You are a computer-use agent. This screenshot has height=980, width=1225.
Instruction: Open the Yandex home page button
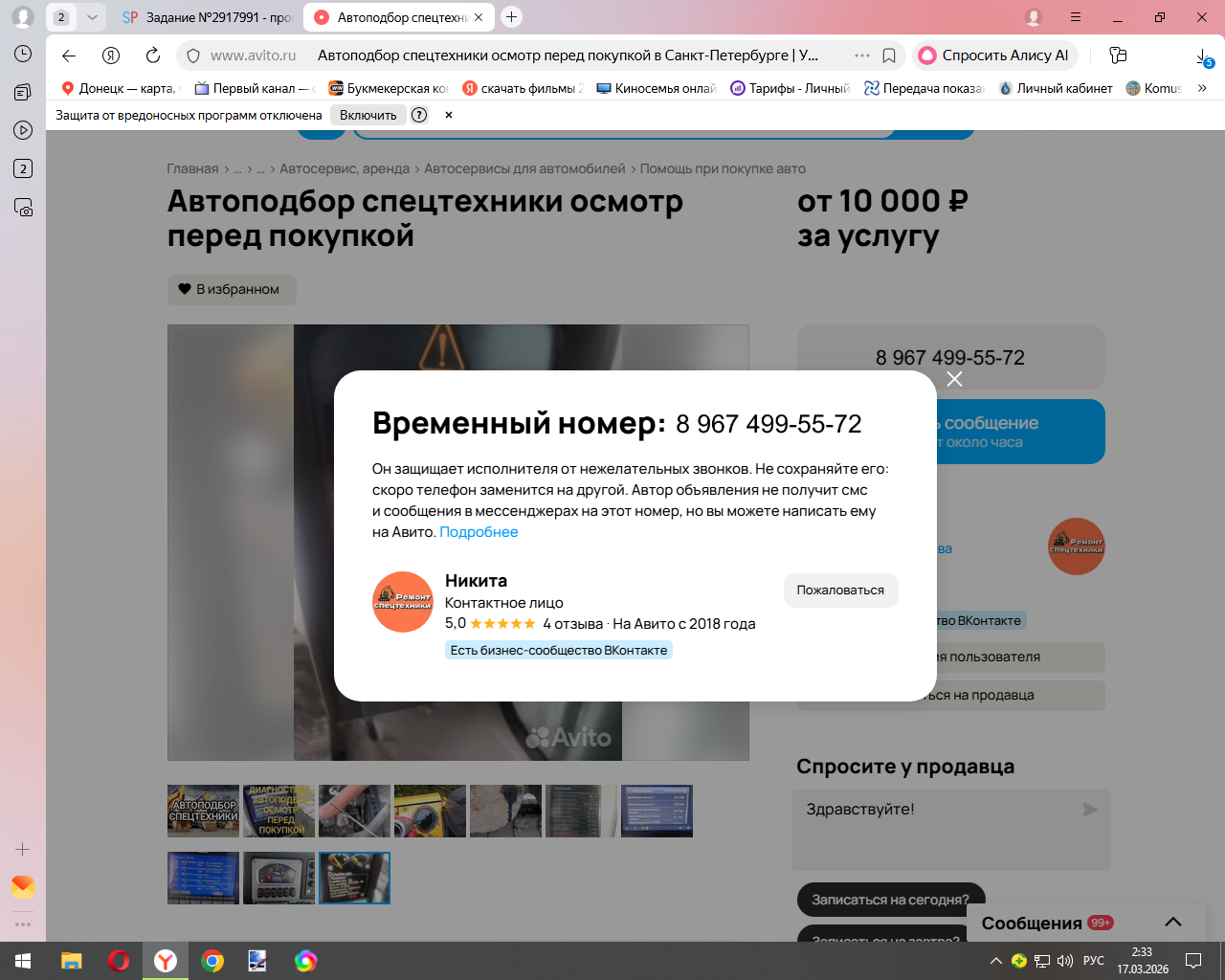(111, 56)
